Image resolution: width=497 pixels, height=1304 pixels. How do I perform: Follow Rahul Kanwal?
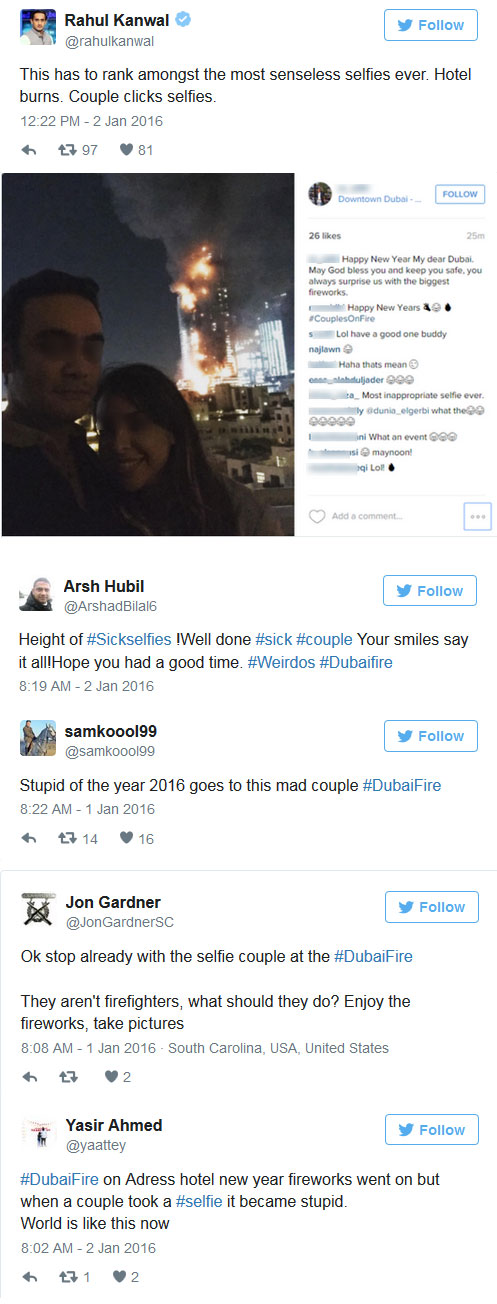[431, 25]
